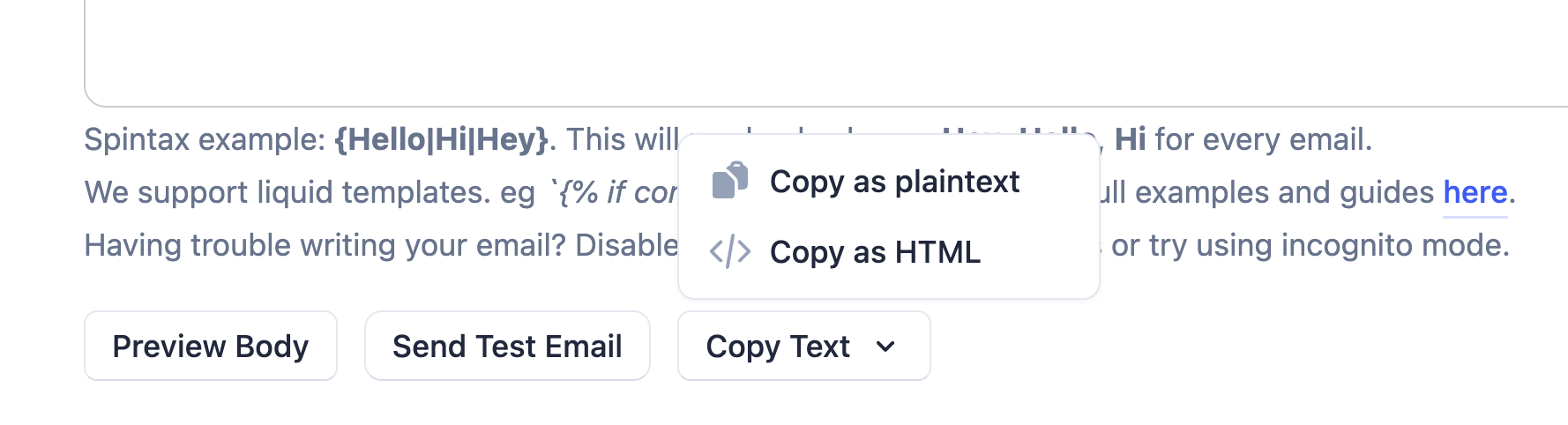Click the "This will" text after the spintax sample
Screen dimensions: 1568x425
pyautogui.click(x=622, y=139)
